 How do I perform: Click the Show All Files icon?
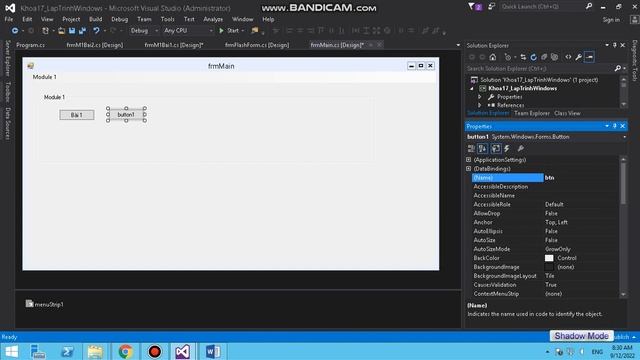click(554, 57)
